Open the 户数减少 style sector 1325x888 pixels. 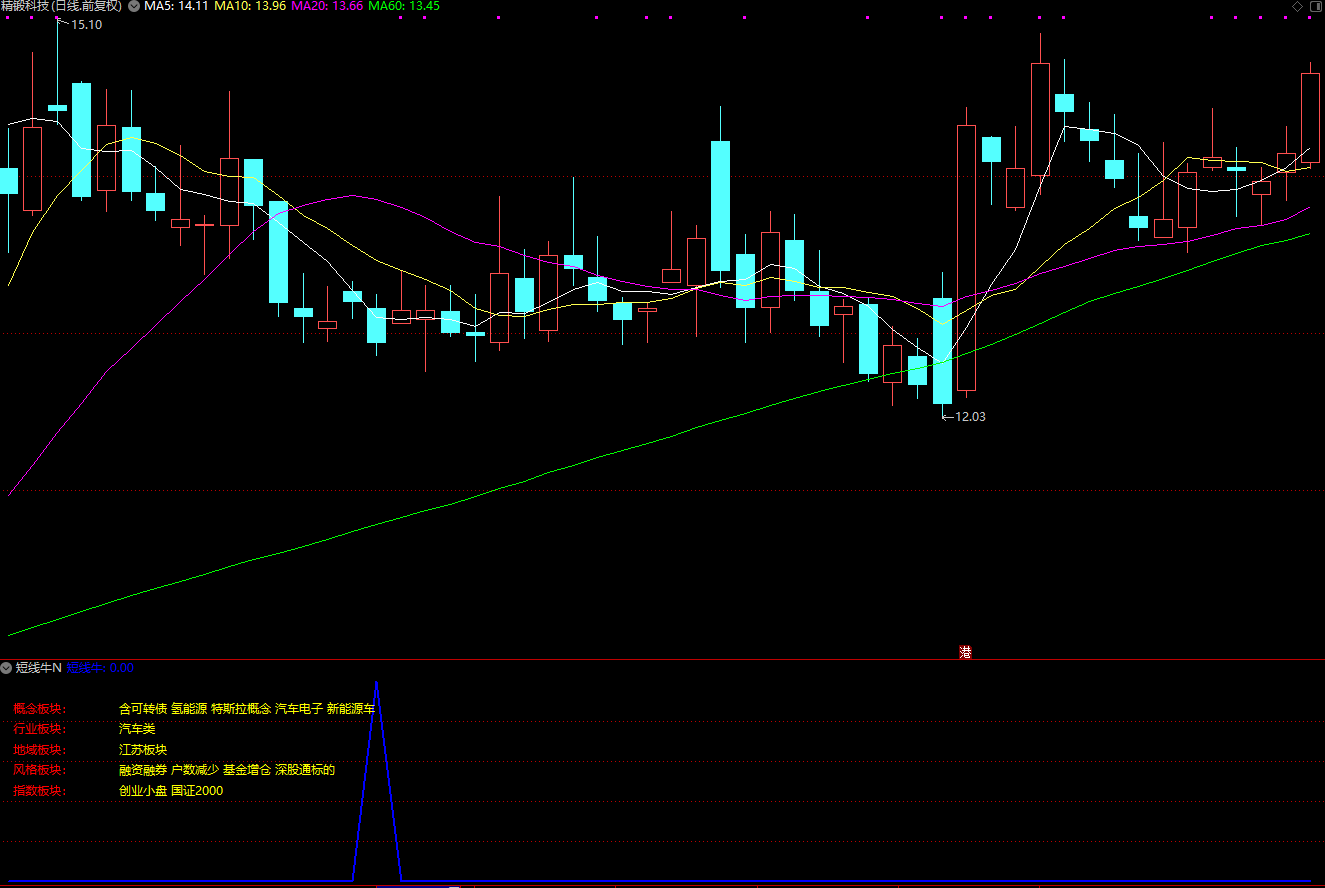tap(195, 770)
